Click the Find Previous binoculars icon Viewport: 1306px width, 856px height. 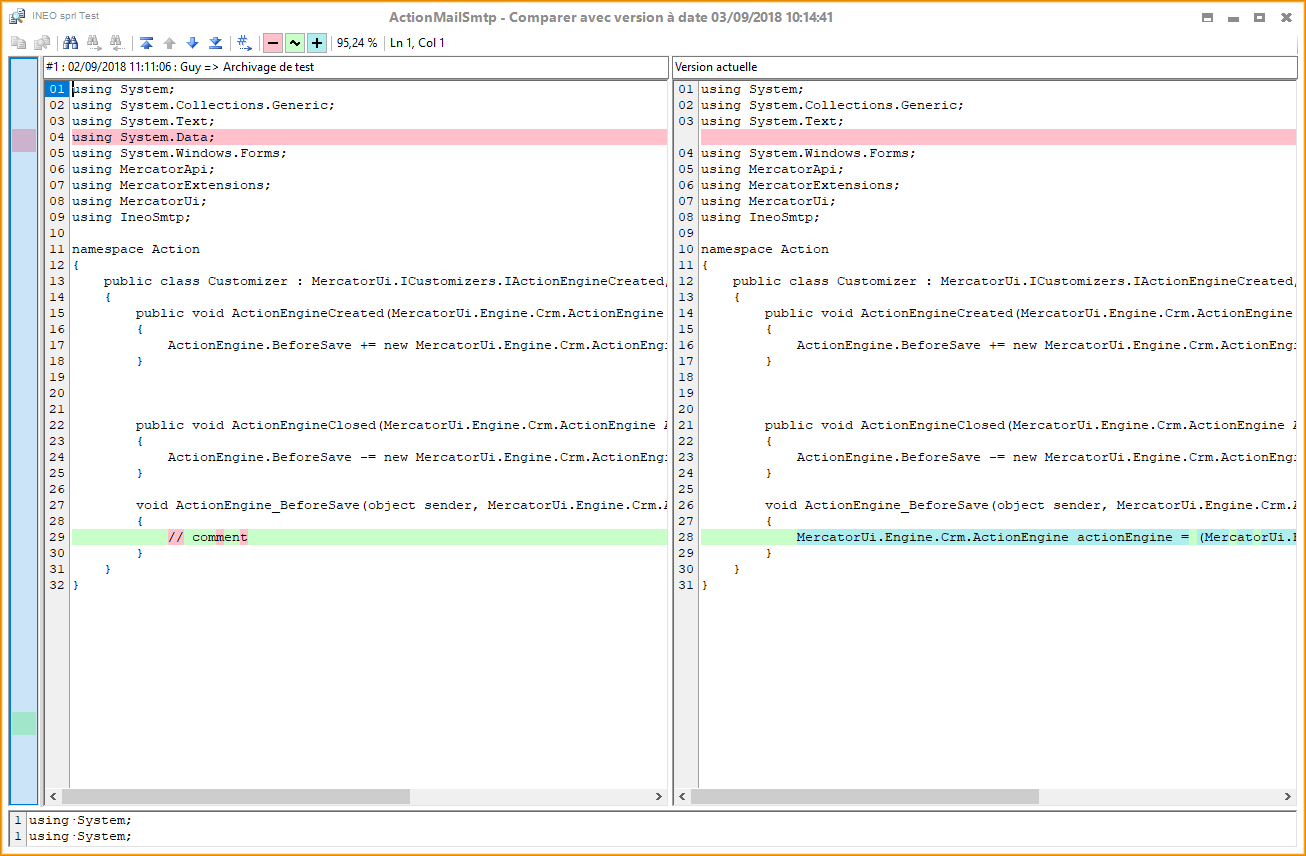[x=117, y=43]
